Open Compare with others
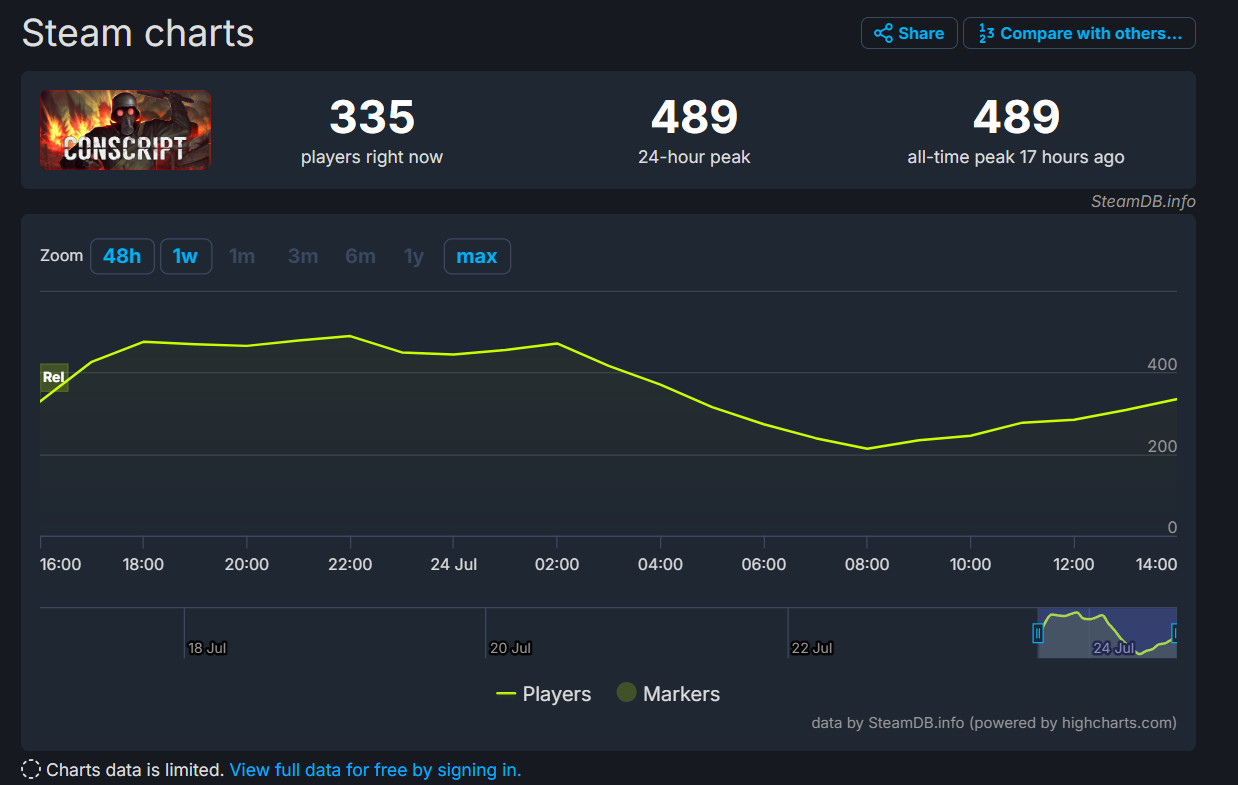 [x=1079, y=33]
